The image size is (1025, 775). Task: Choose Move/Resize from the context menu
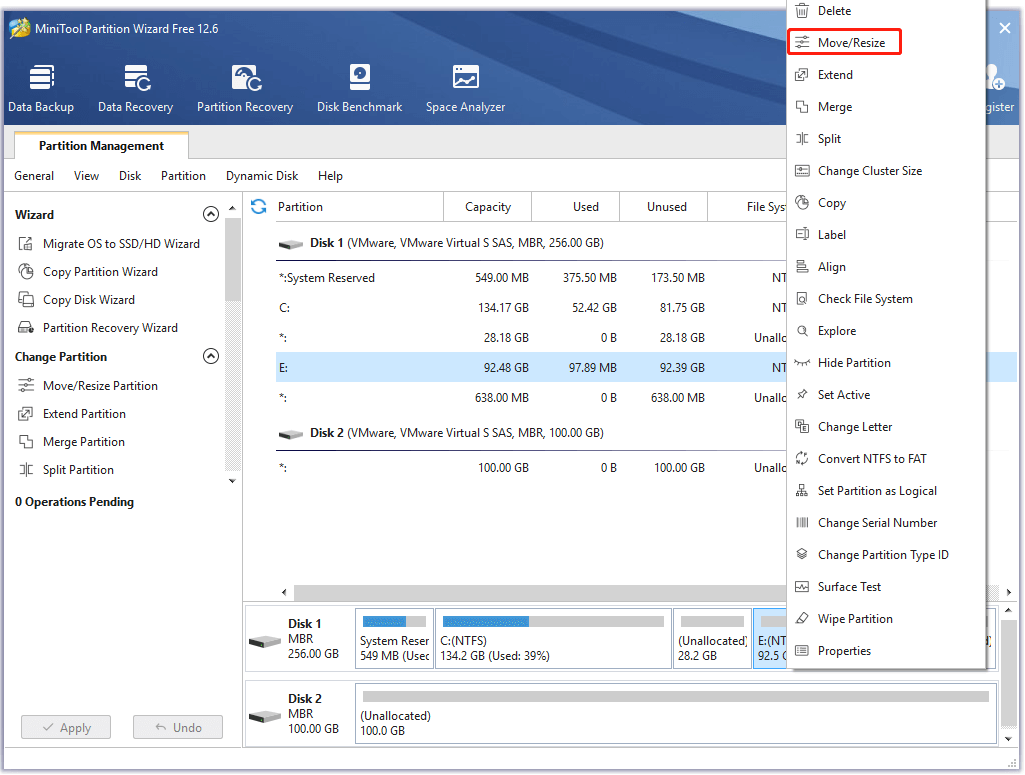pos(845,42)
